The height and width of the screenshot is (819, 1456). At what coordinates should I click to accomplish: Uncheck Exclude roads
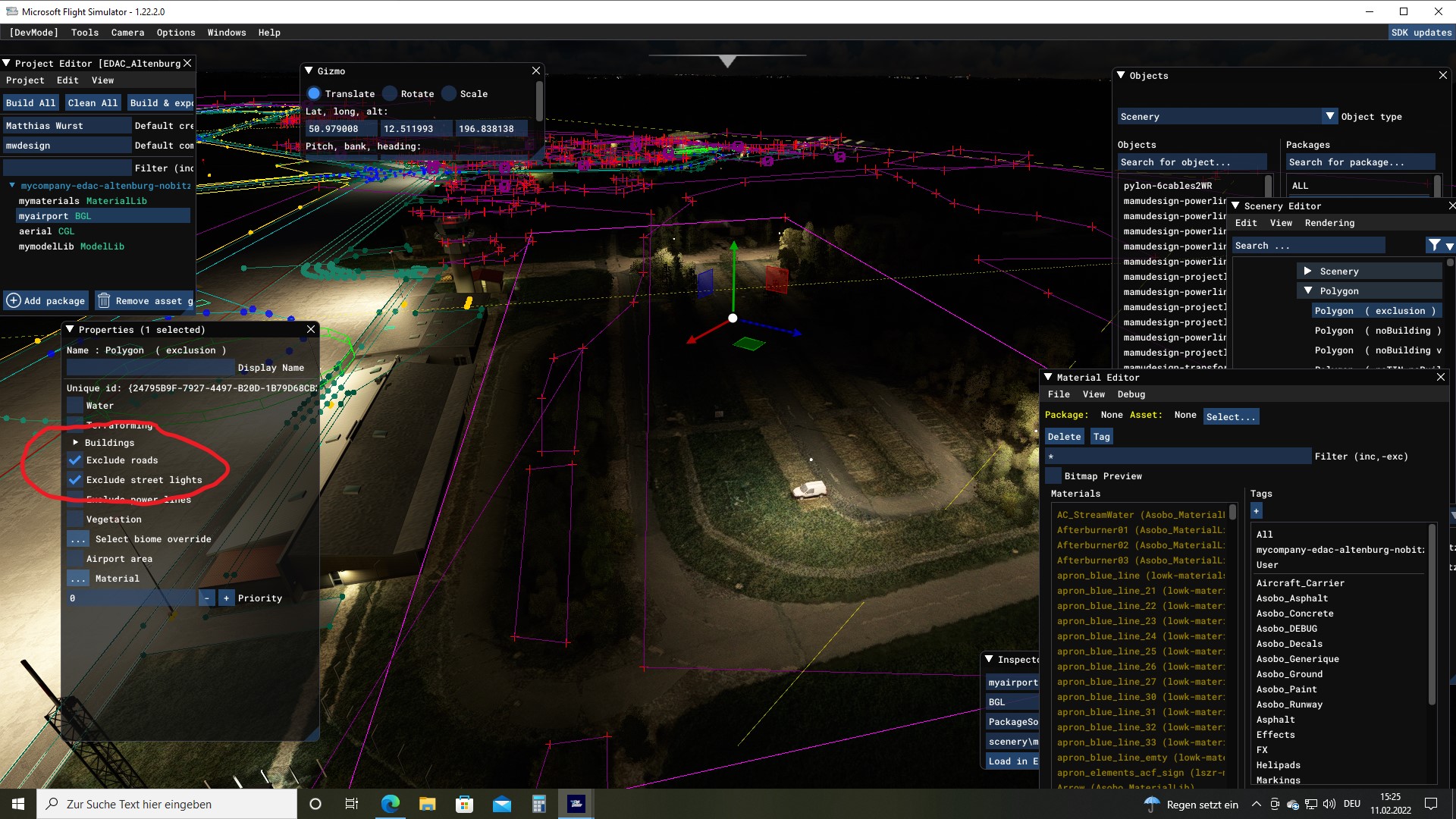pyautogui.click(x=75, y=460)
